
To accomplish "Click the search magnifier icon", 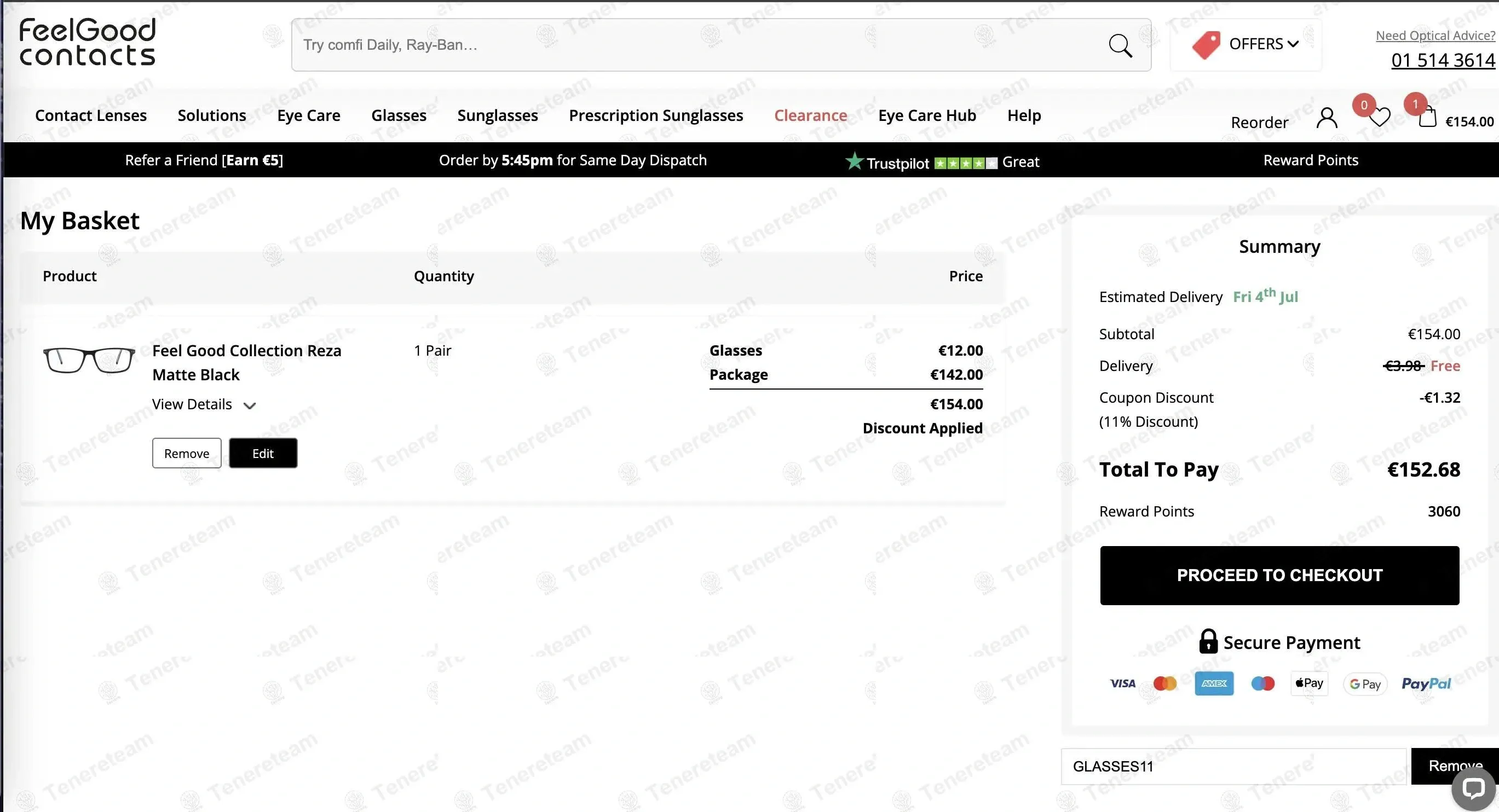I will [x=1120, y=45].
